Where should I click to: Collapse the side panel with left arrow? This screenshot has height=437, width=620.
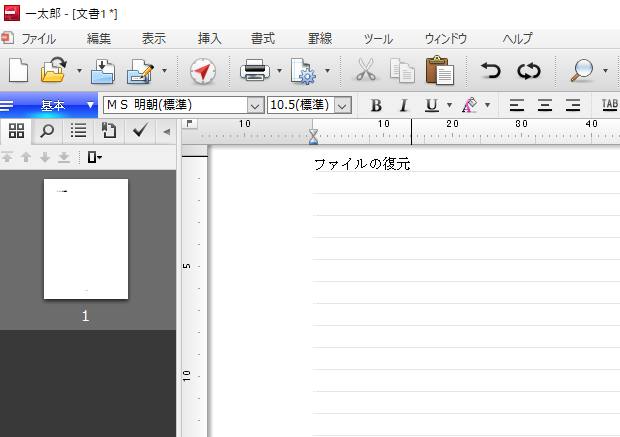[166, 131]
